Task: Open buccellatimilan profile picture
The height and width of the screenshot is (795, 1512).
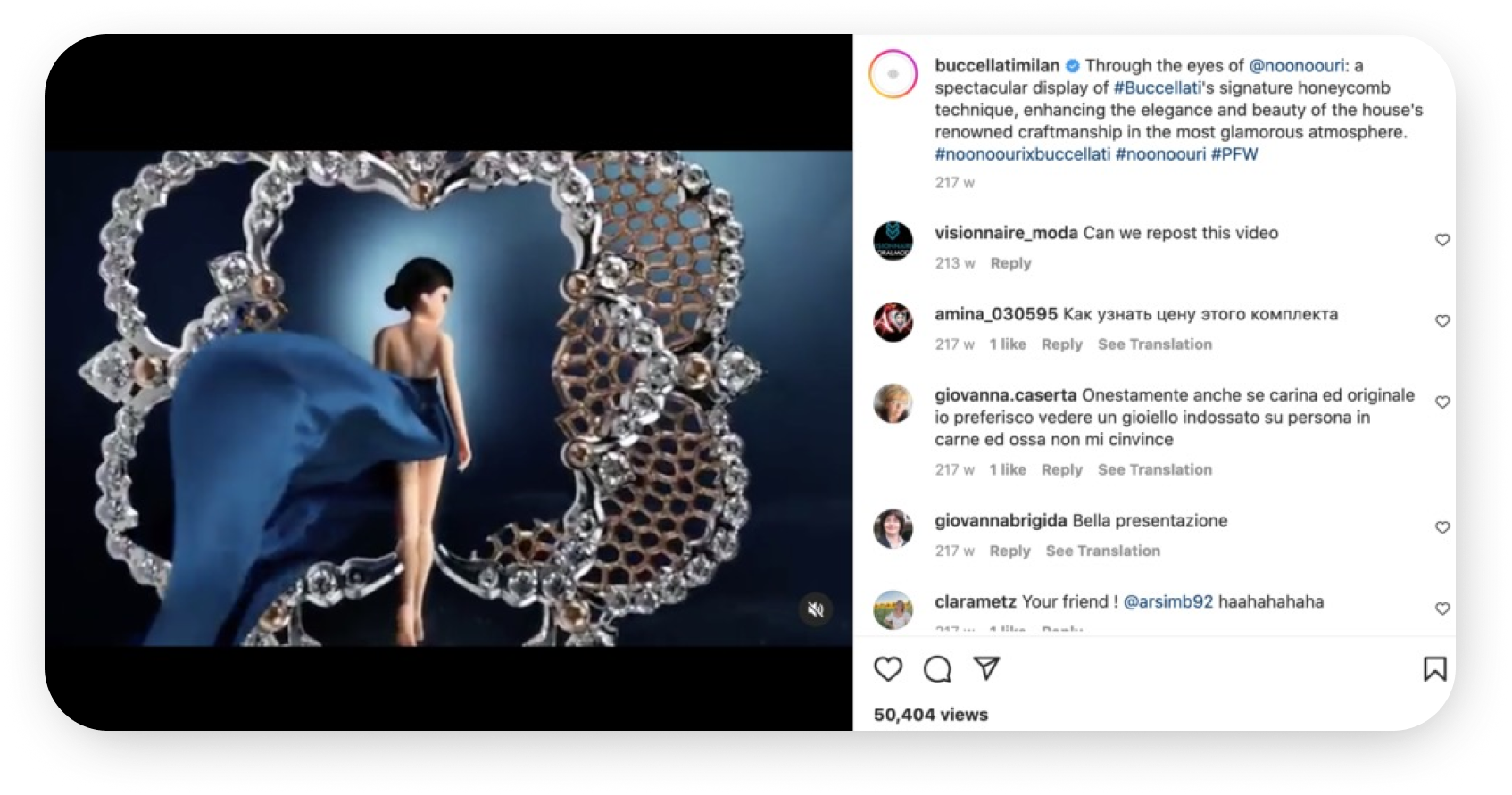Action: click(x=893, y=74)
